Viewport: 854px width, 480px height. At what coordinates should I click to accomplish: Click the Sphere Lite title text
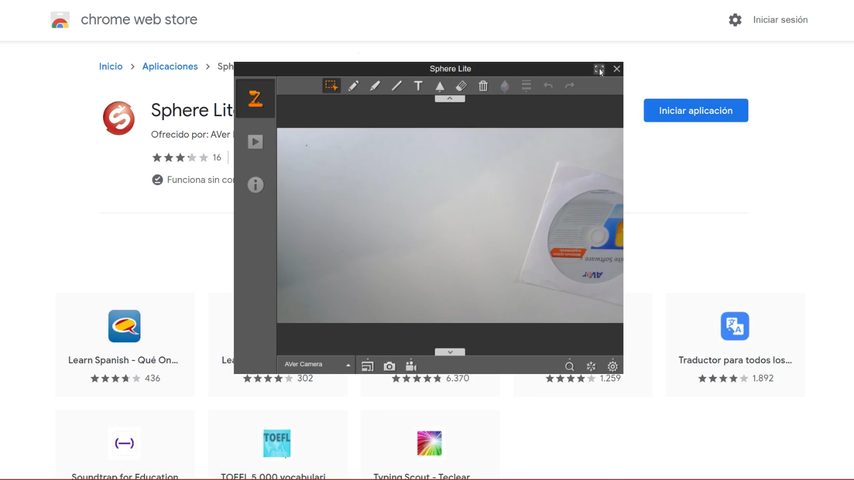450,69
